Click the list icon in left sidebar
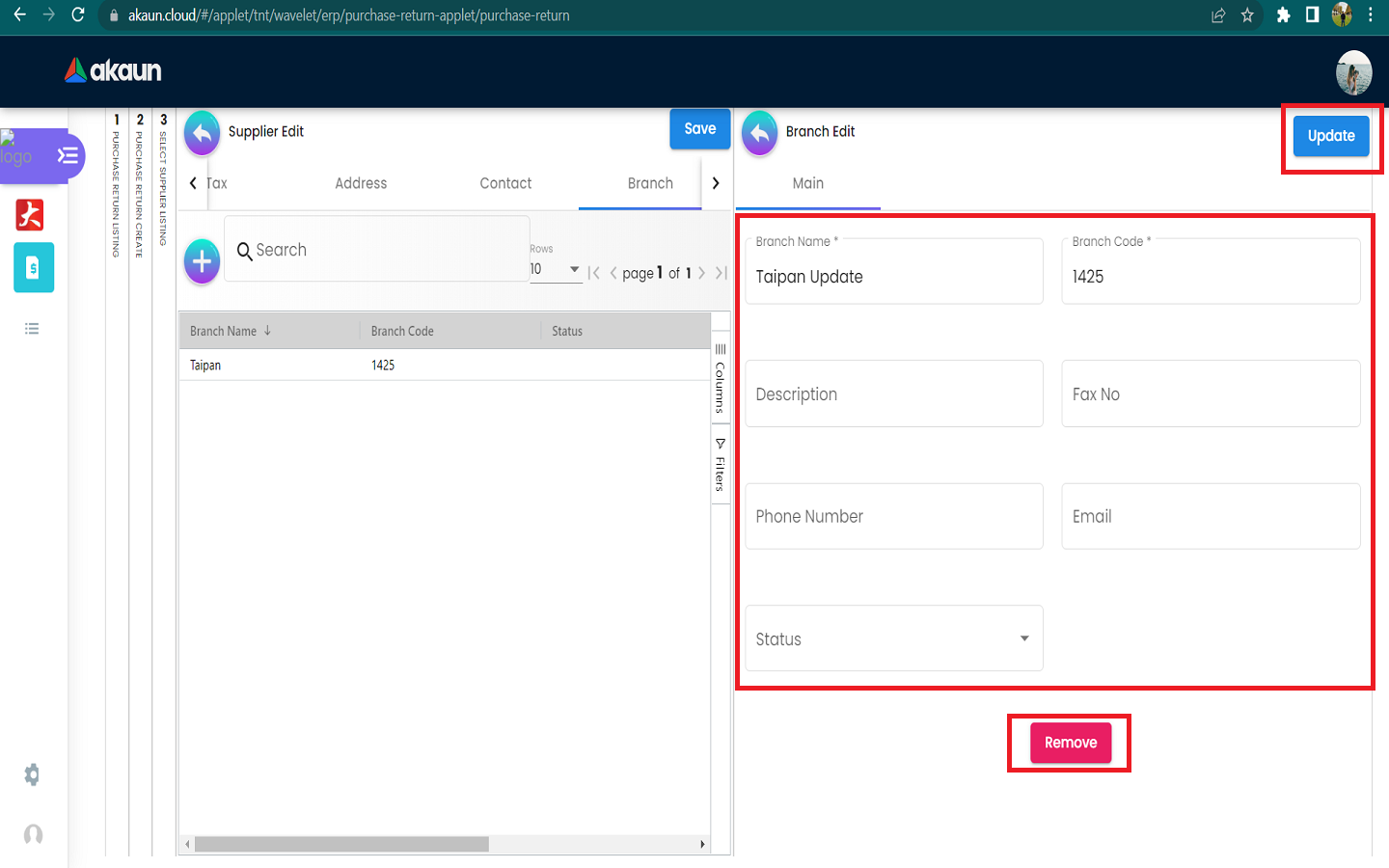The width and height of the screenshot is (1389, 868). pos(32,329)
